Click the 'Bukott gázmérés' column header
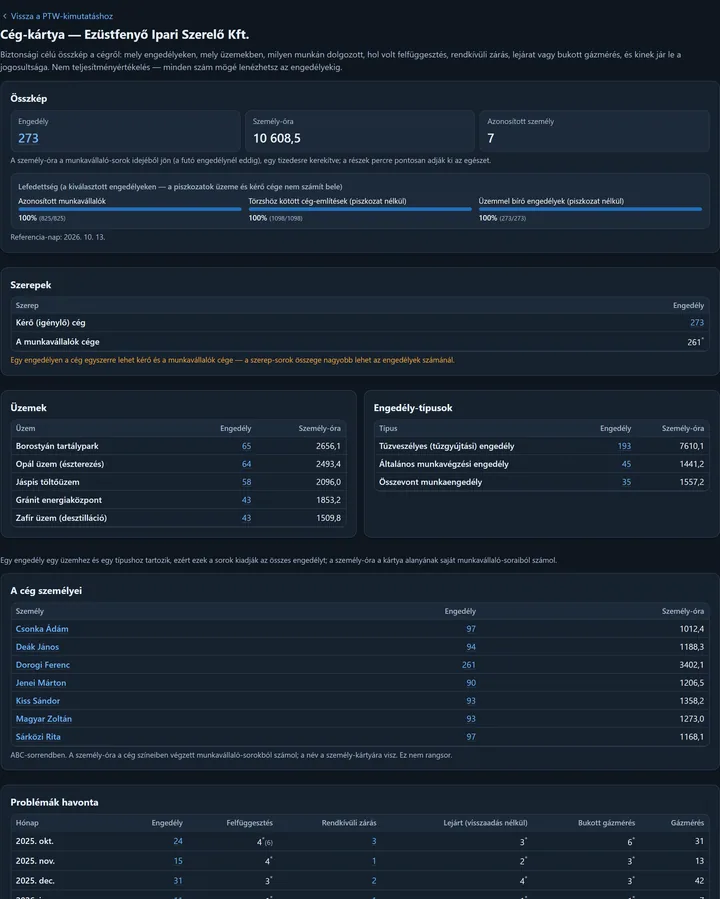Screen dimensions: 720x899 click(x=606, y=823)
